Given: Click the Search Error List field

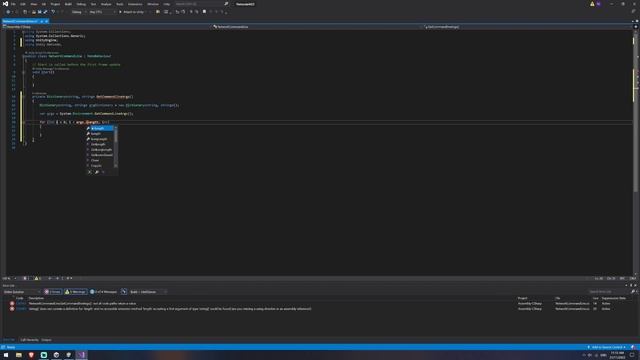Looking at the screenshot, I should 609,292.
